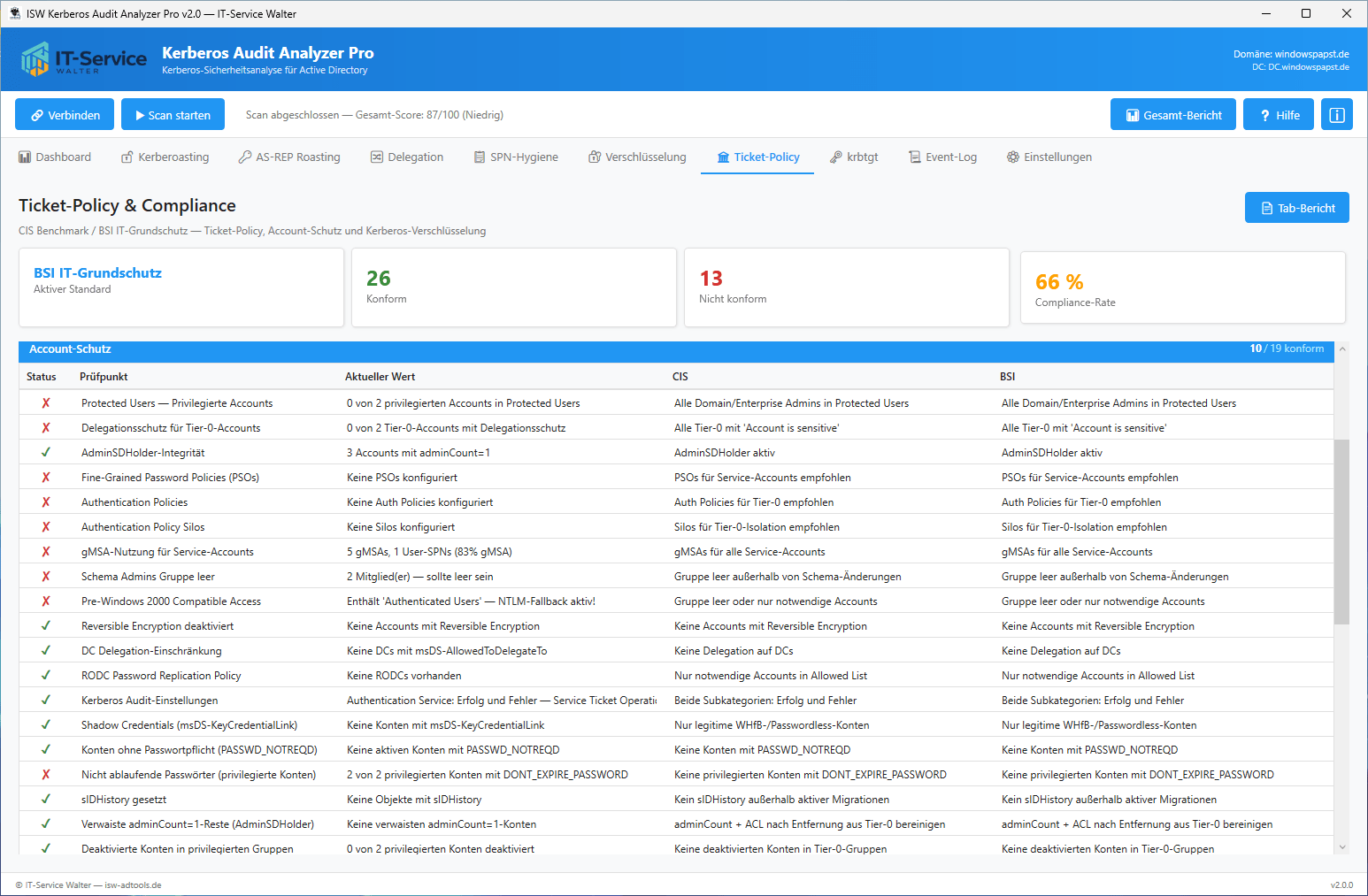
Task: Click red X status for Authentication Policies row
Action: [x=46, y=502]
